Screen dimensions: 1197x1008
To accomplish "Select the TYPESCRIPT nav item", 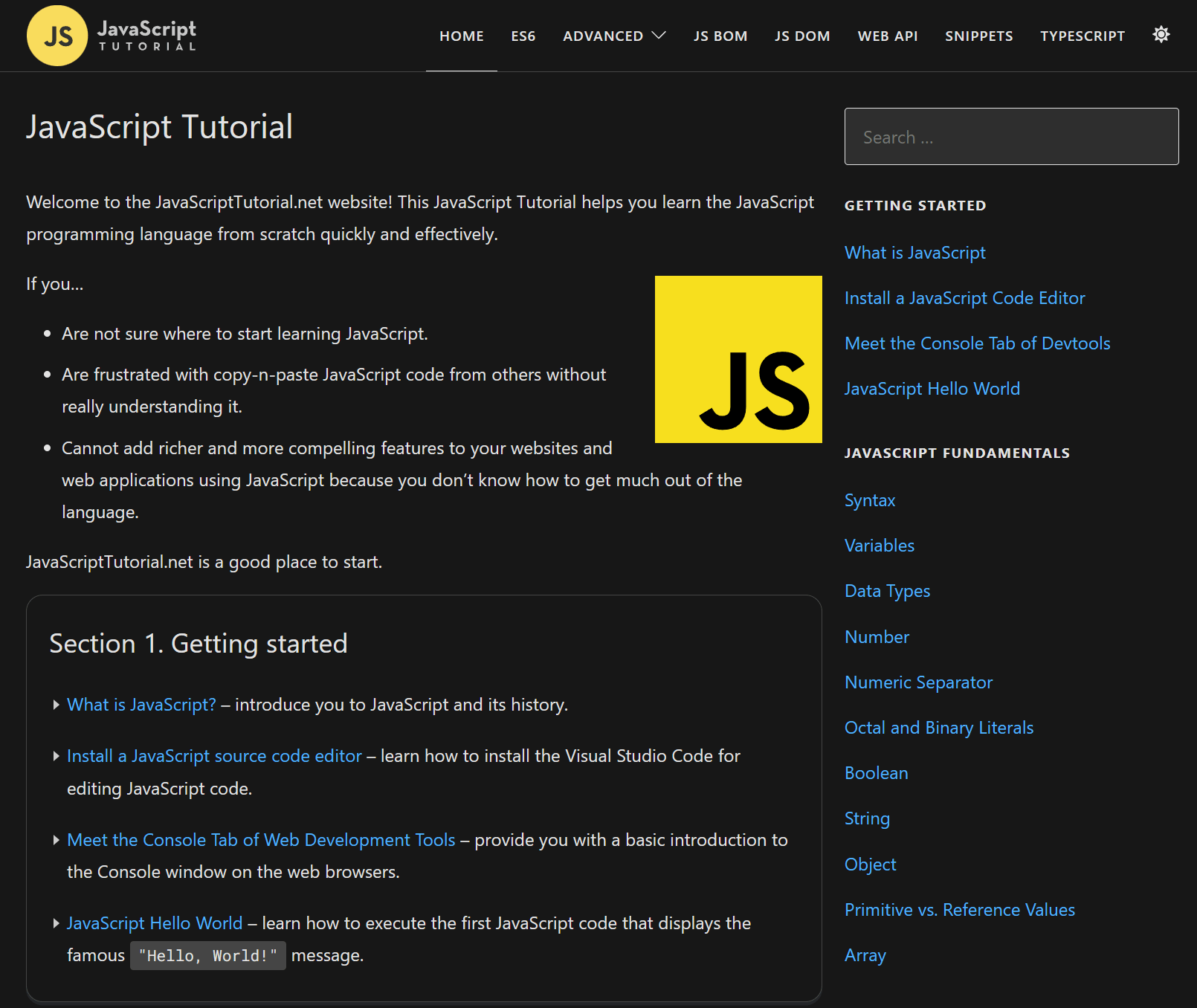I will pyautogui.click(x=1083, y=36).
